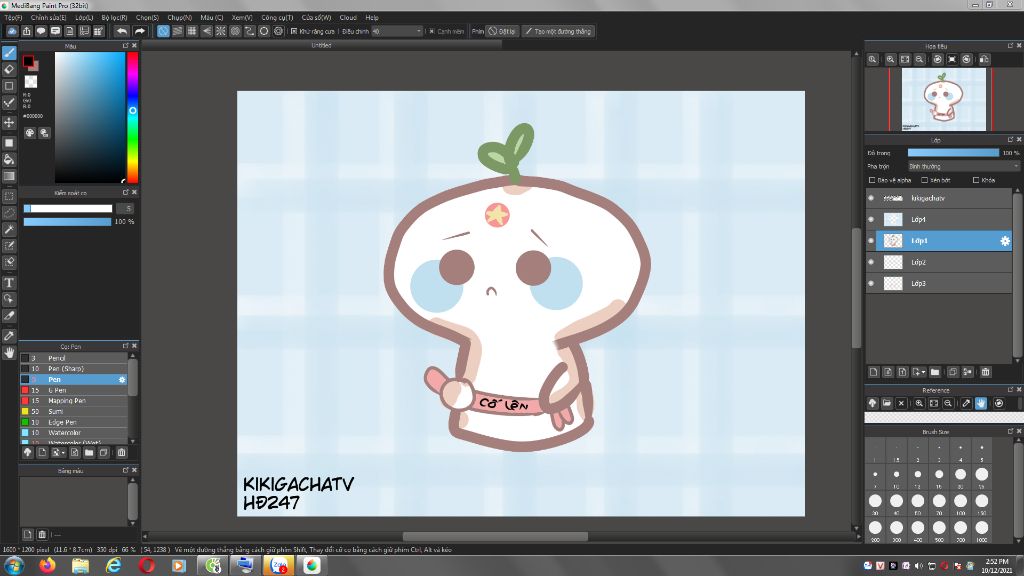Select the Bucket fill tool
Screen dimensions: 1024x576
(9, 159)
